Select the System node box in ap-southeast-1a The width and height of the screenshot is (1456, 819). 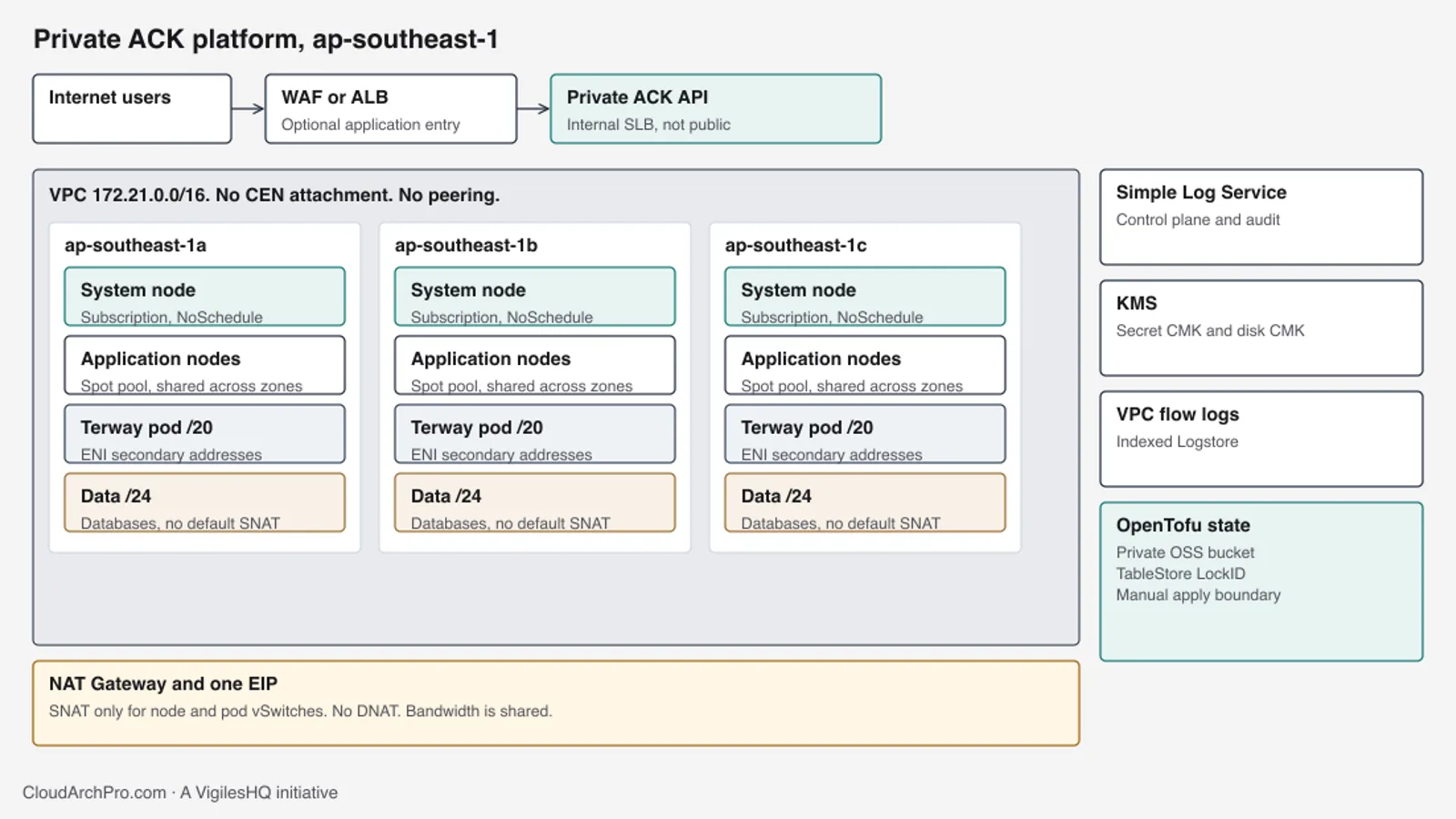[x=205, y=297]
